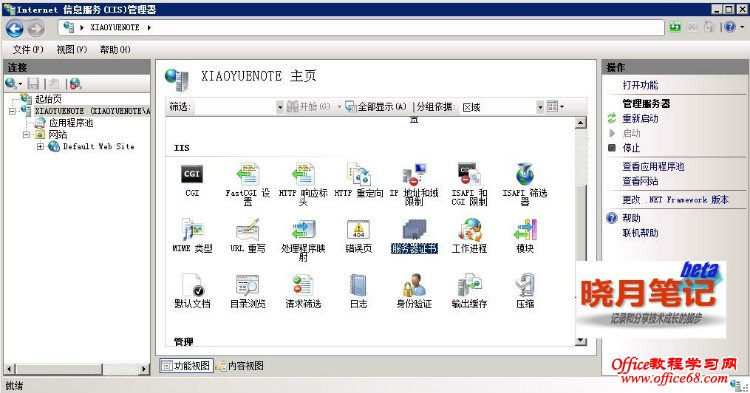Click the features list scroll down arrow
This screenshot has height=393, width=750.
(581, 340)
